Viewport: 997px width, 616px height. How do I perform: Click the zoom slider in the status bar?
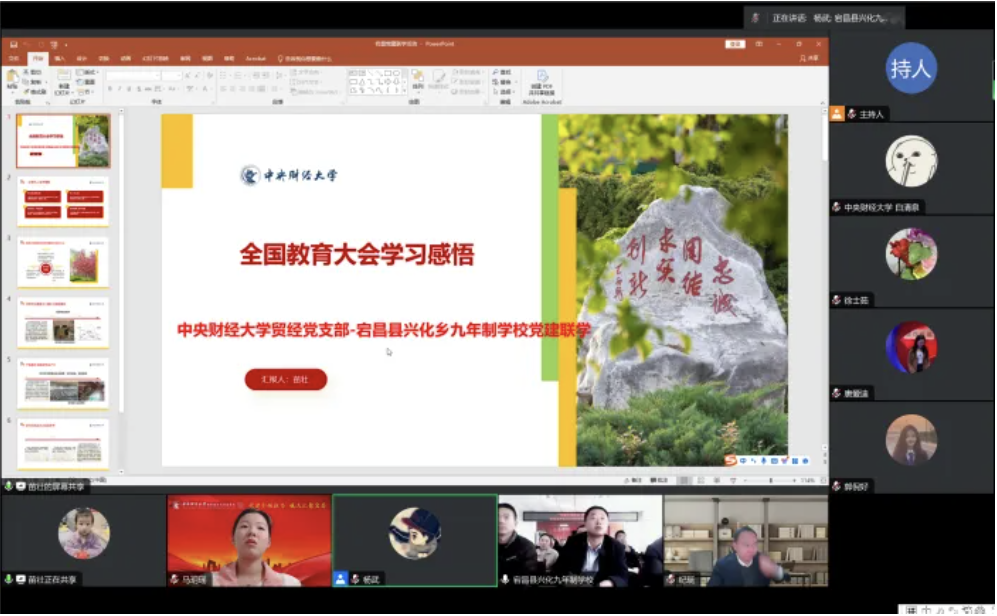(x=770, y=481)
